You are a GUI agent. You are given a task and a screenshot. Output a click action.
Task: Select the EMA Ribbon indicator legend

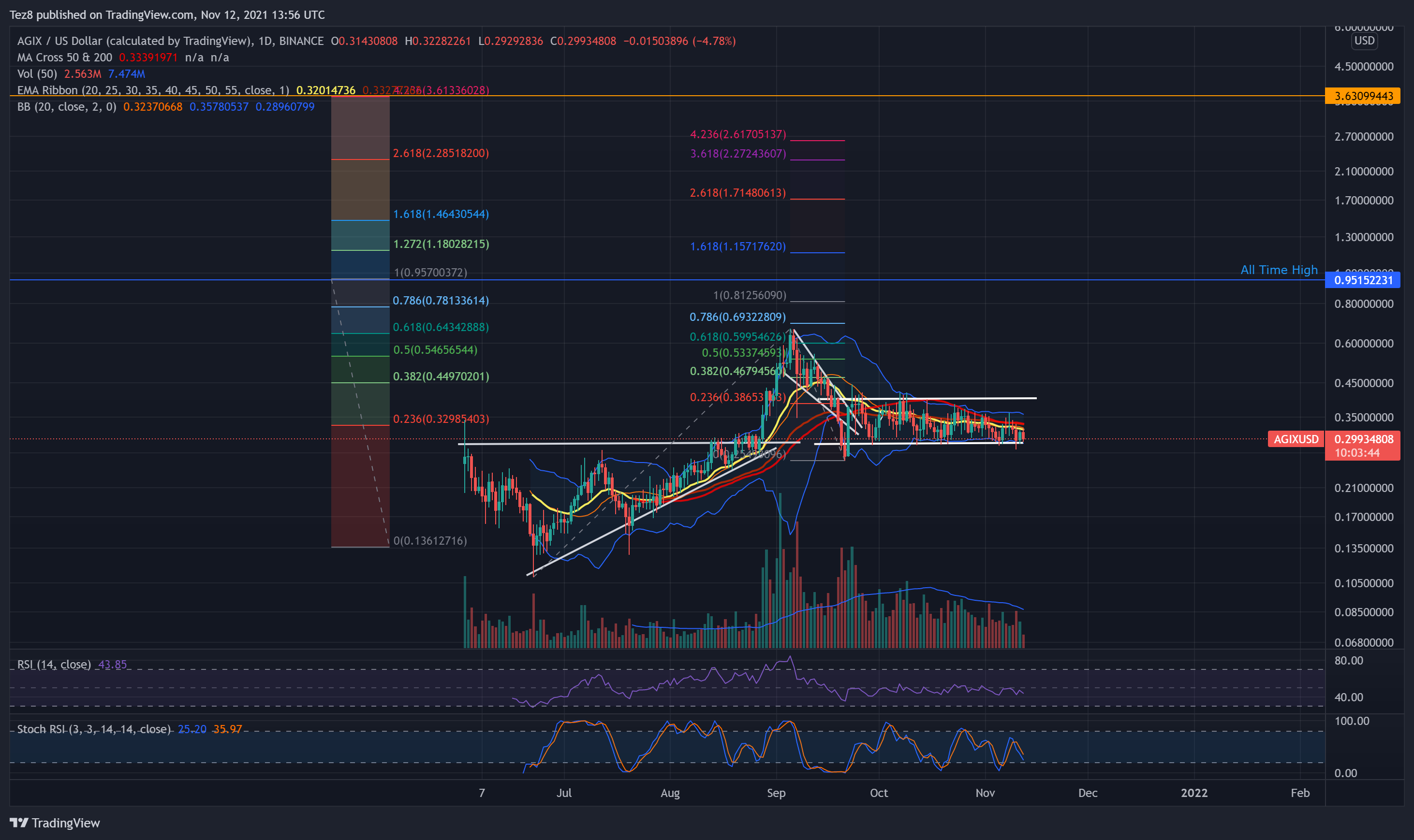tap(153, 90)
